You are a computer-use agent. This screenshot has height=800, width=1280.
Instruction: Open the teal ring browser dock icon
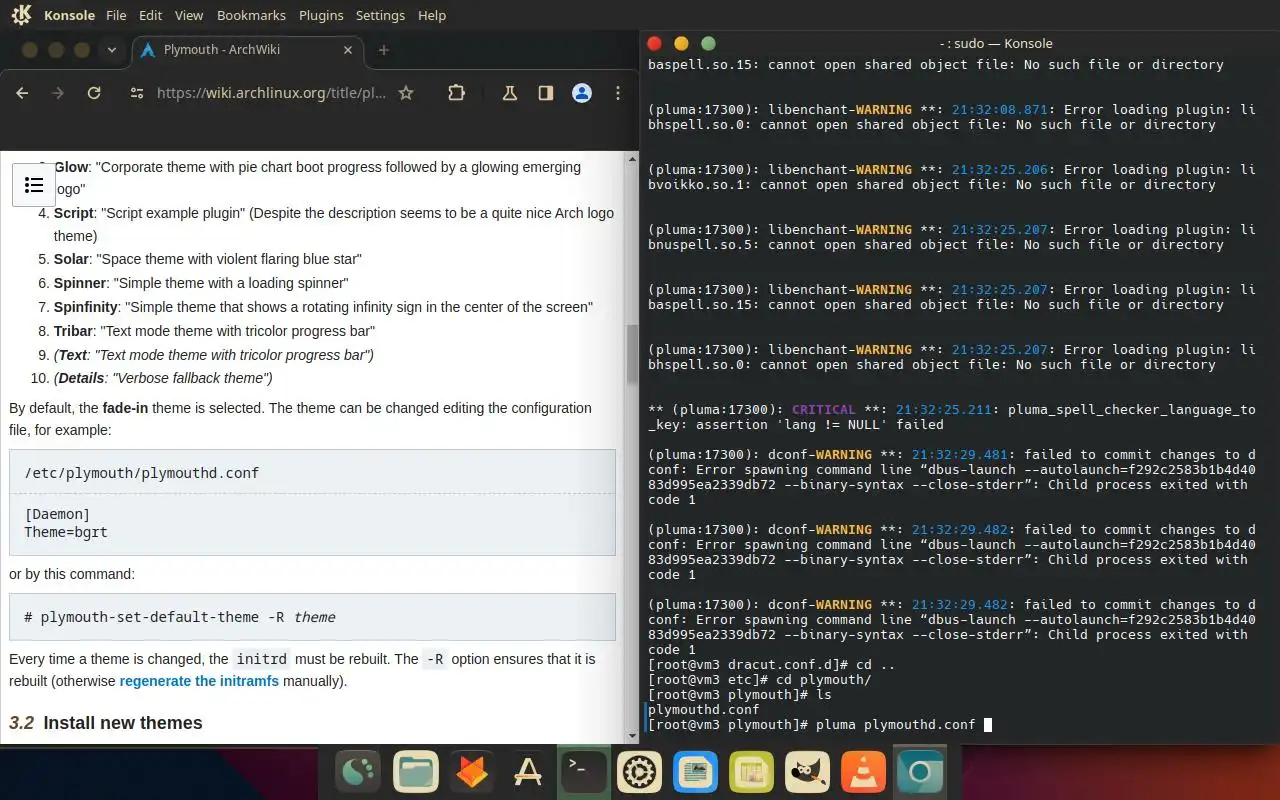[x=918, y=773]
